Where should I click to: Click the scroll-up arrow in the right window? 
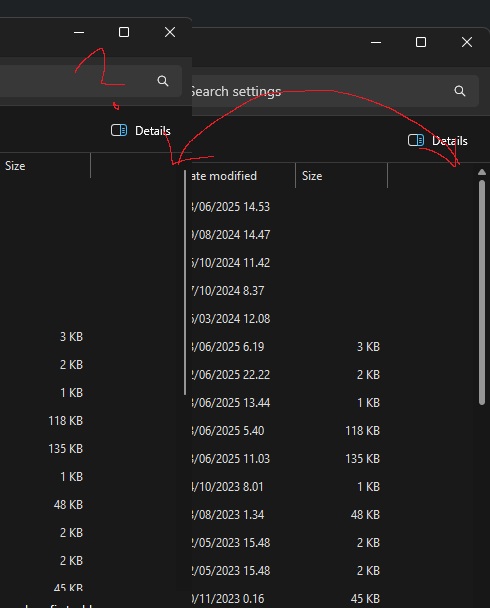[482, 172]
